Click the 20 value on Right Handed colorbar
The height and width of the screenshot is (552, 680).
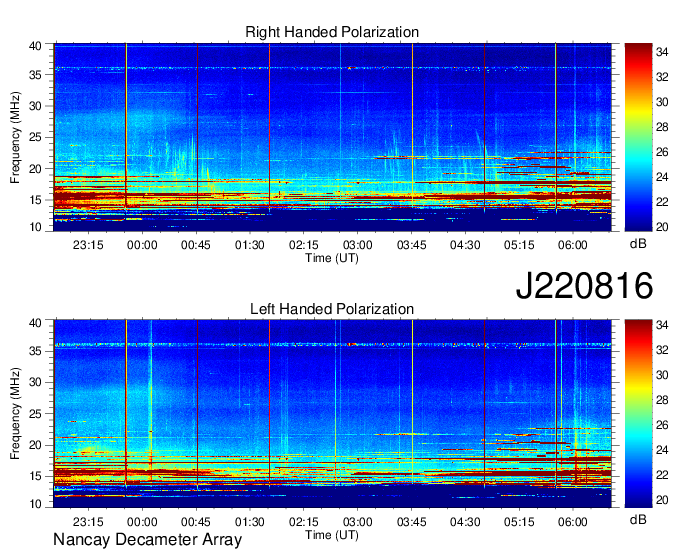662,227
